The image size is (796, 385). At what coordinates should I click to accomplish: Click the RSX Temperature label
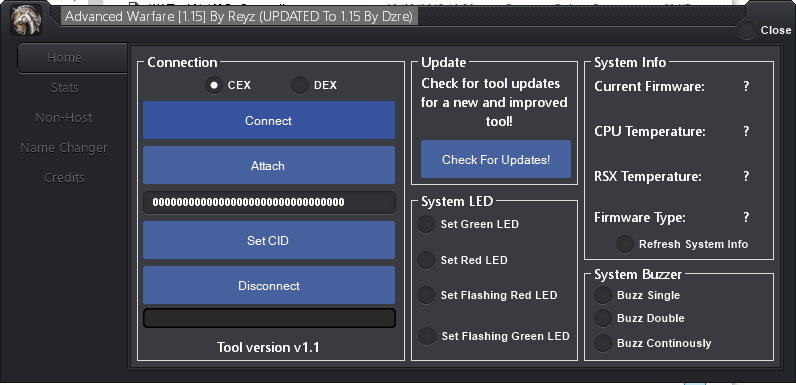648,177
